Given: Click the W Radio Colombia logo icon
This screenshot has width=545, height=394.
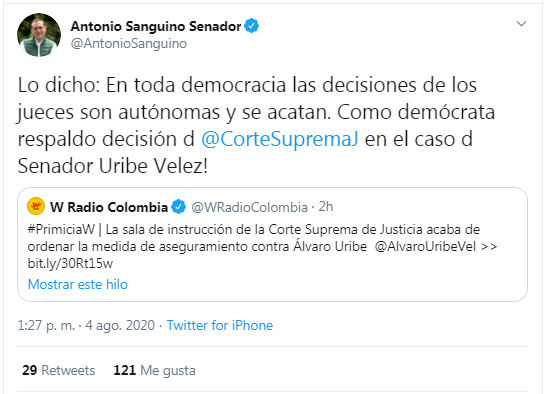Looking at the screenshot, I should coord(36,206).
